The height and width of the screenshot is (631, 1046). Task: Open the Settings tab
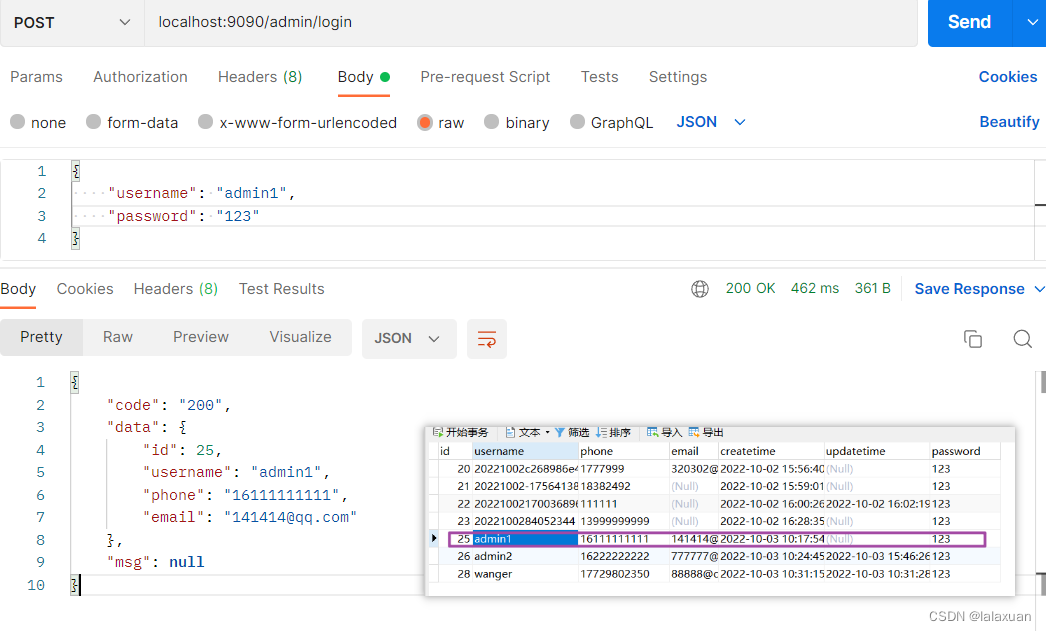(678, 77)
